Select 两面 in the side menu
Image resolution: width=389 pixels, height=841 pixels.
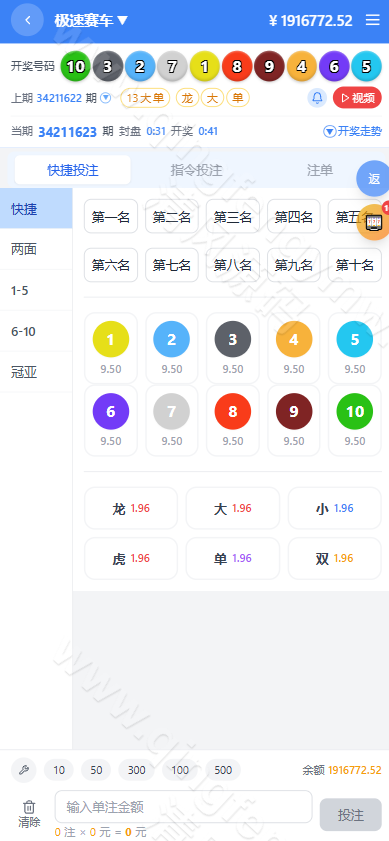pyautogui.click(x=36, y=249)
